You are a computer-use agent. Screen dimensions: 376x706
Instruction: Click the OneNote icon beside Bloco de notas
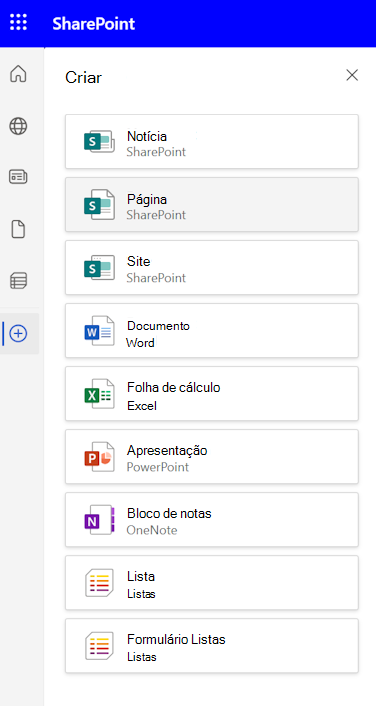click(99, 520)
